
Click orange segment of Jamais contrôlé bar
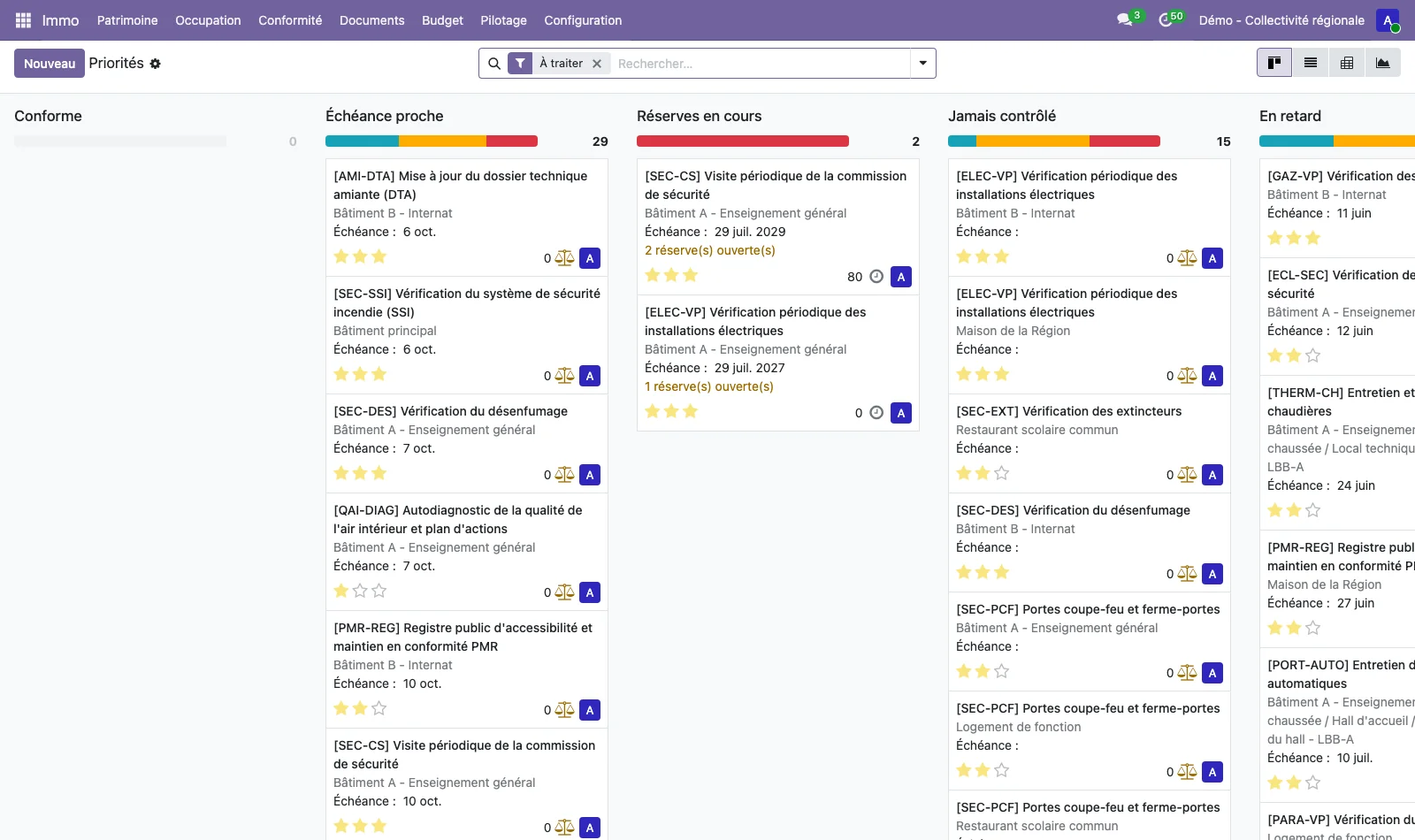tap(1033, 141)
